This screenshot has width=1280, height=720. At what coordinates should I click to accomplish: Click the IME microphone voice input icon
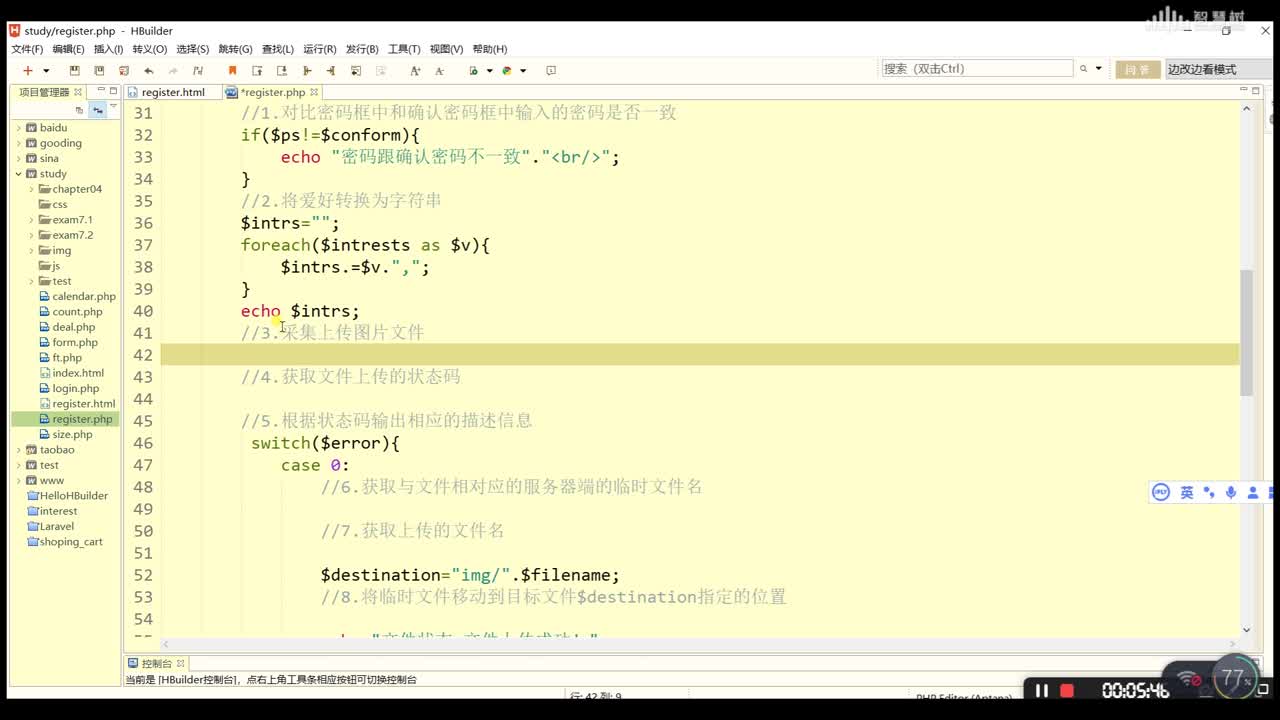point(1231,492)
